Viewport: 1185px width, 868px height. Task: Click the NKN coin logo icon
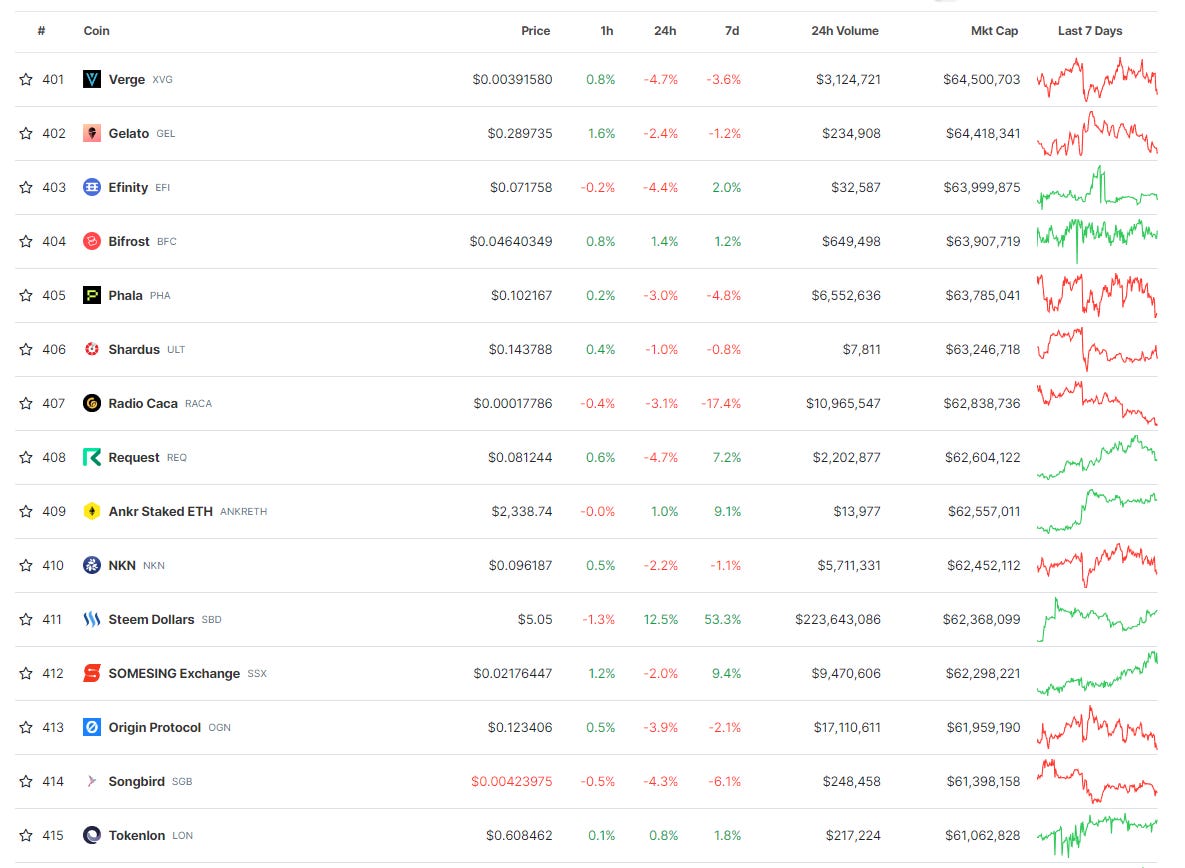pos(91,565)
